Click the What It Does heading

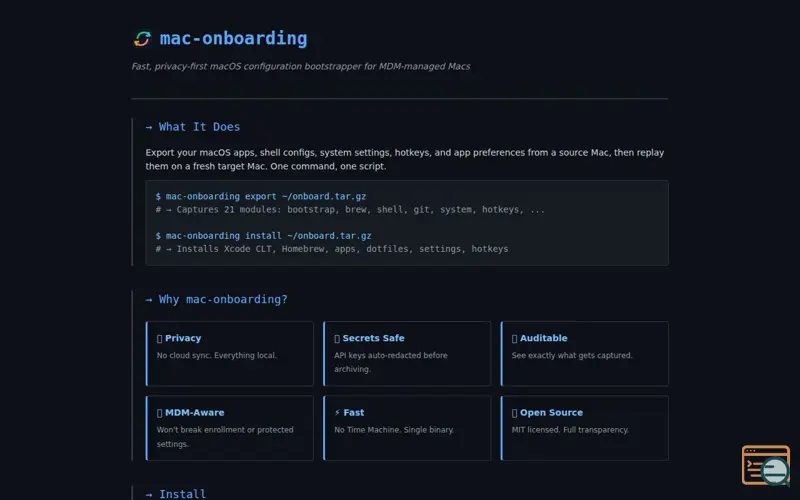point(193,127)
